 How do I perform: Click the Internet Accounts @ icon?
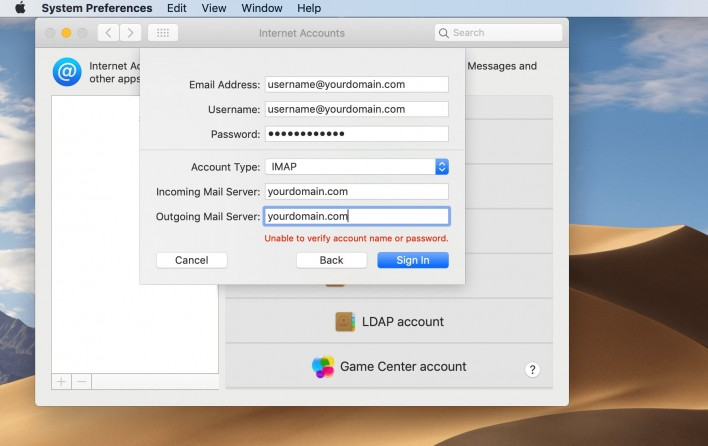[67, 73]
